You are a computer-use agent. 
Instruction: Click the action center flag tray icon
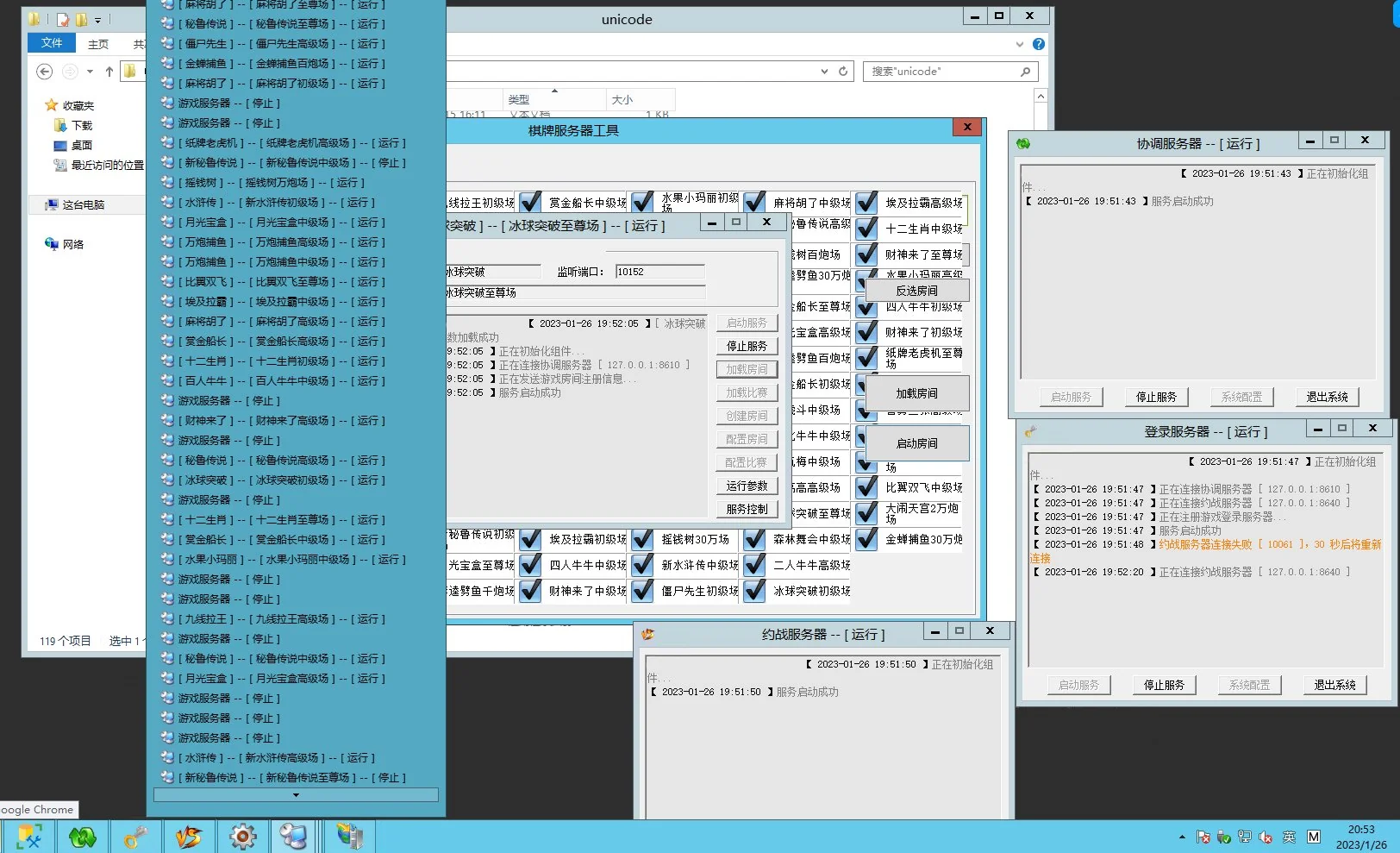(x=1203, y=837)
